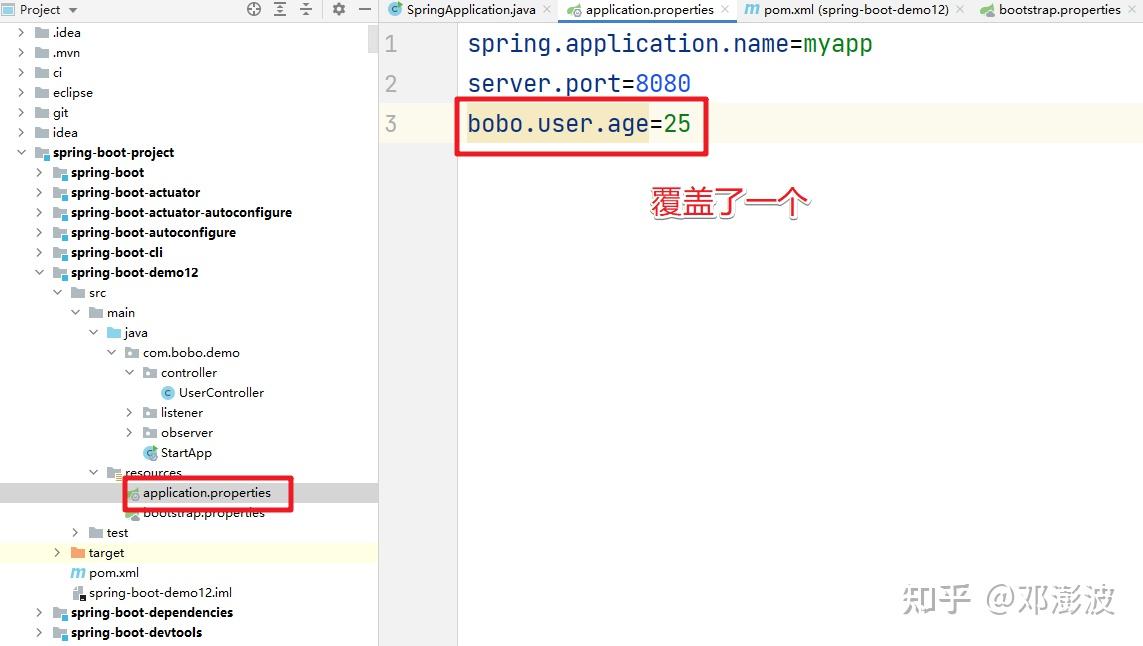Close the application.properties editor tab

pos(726,10)
